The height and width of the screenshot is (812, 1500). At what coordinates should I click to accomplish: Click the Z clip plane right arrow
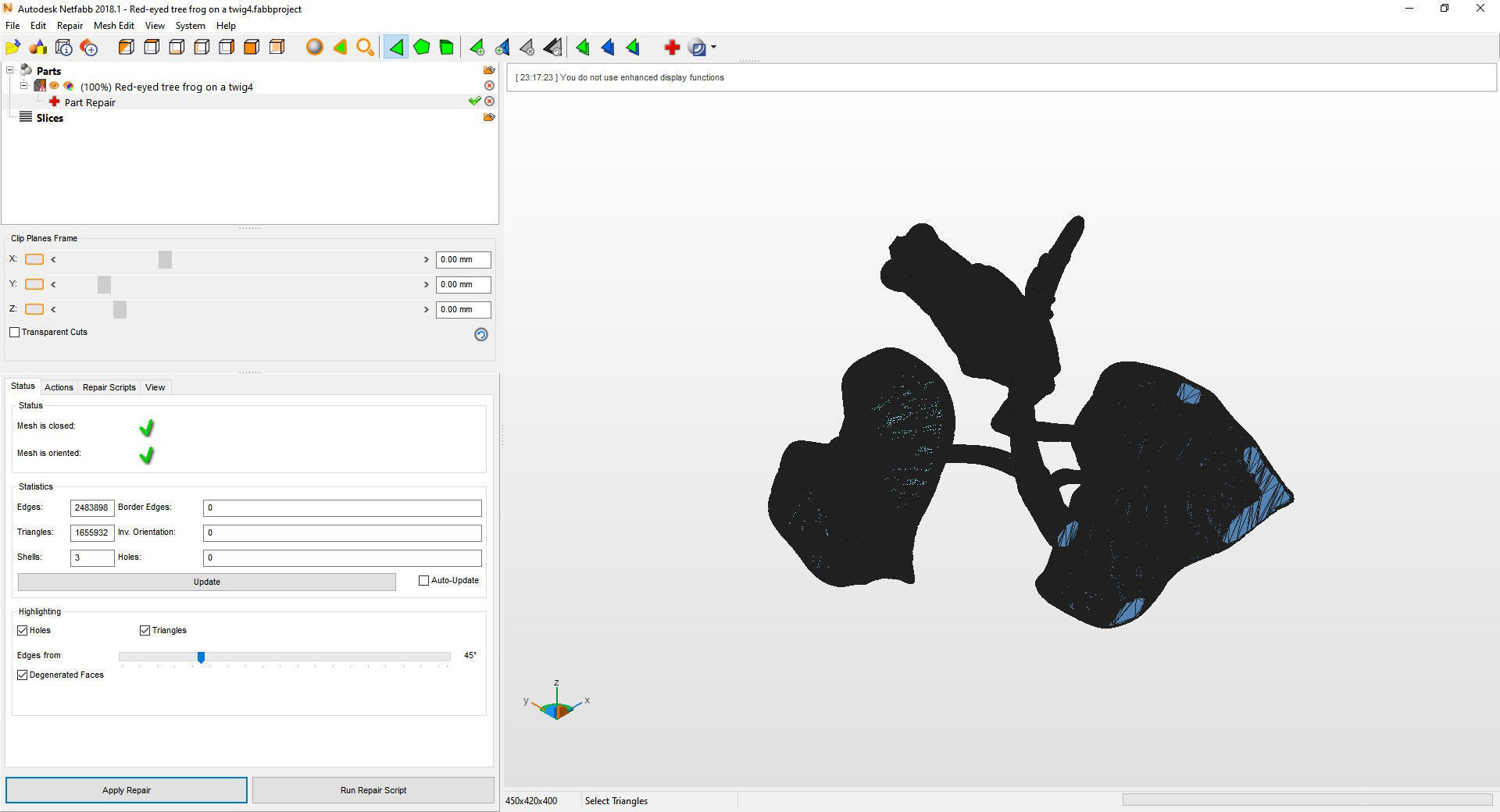427,309
